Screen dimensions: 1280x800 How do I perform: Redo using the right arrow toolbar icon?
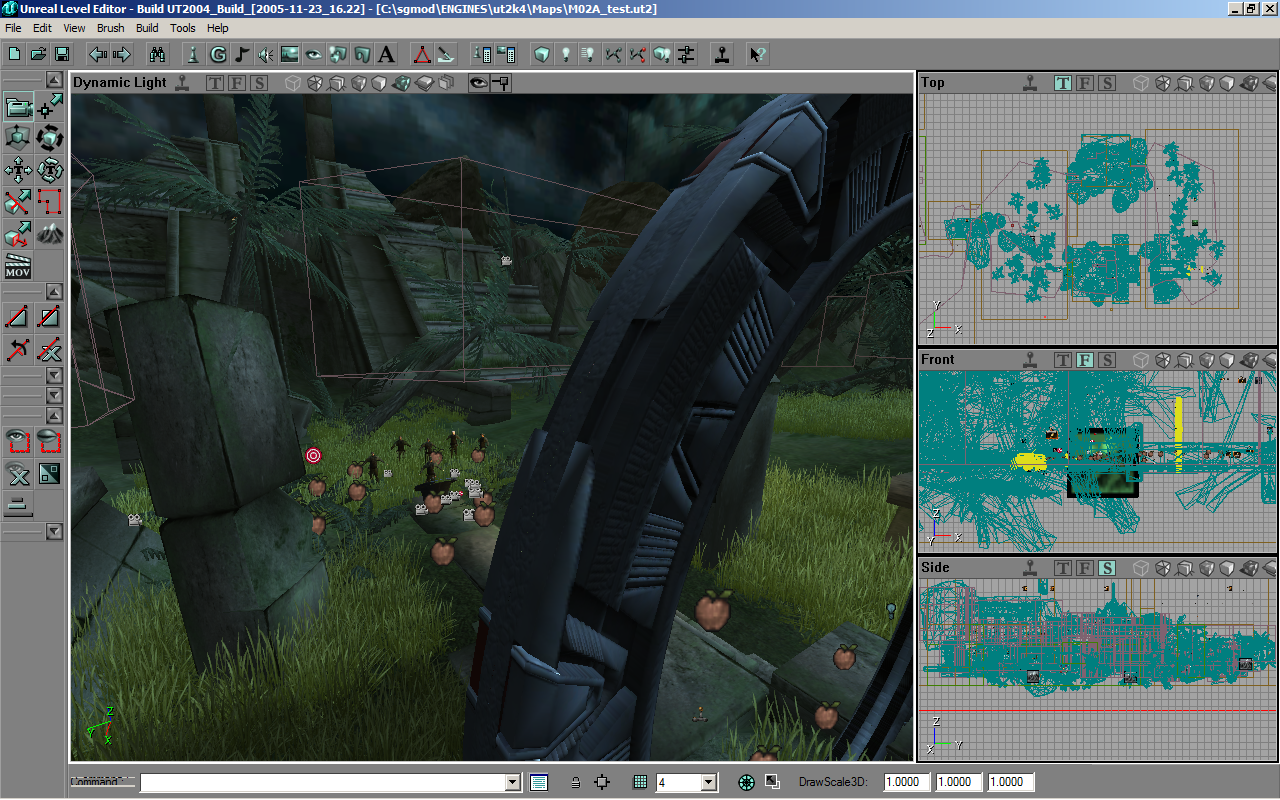[x=122, y=54]
